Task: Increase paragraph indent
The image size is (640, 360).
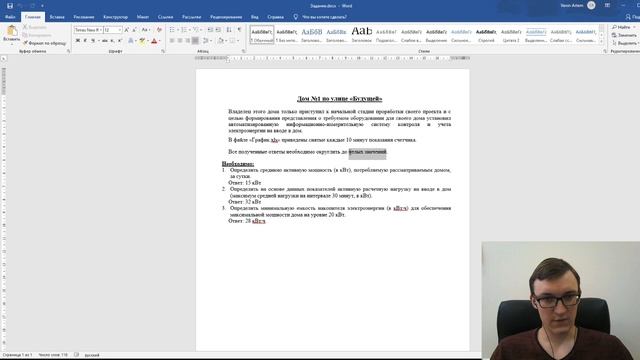Action: coord(218,30)
